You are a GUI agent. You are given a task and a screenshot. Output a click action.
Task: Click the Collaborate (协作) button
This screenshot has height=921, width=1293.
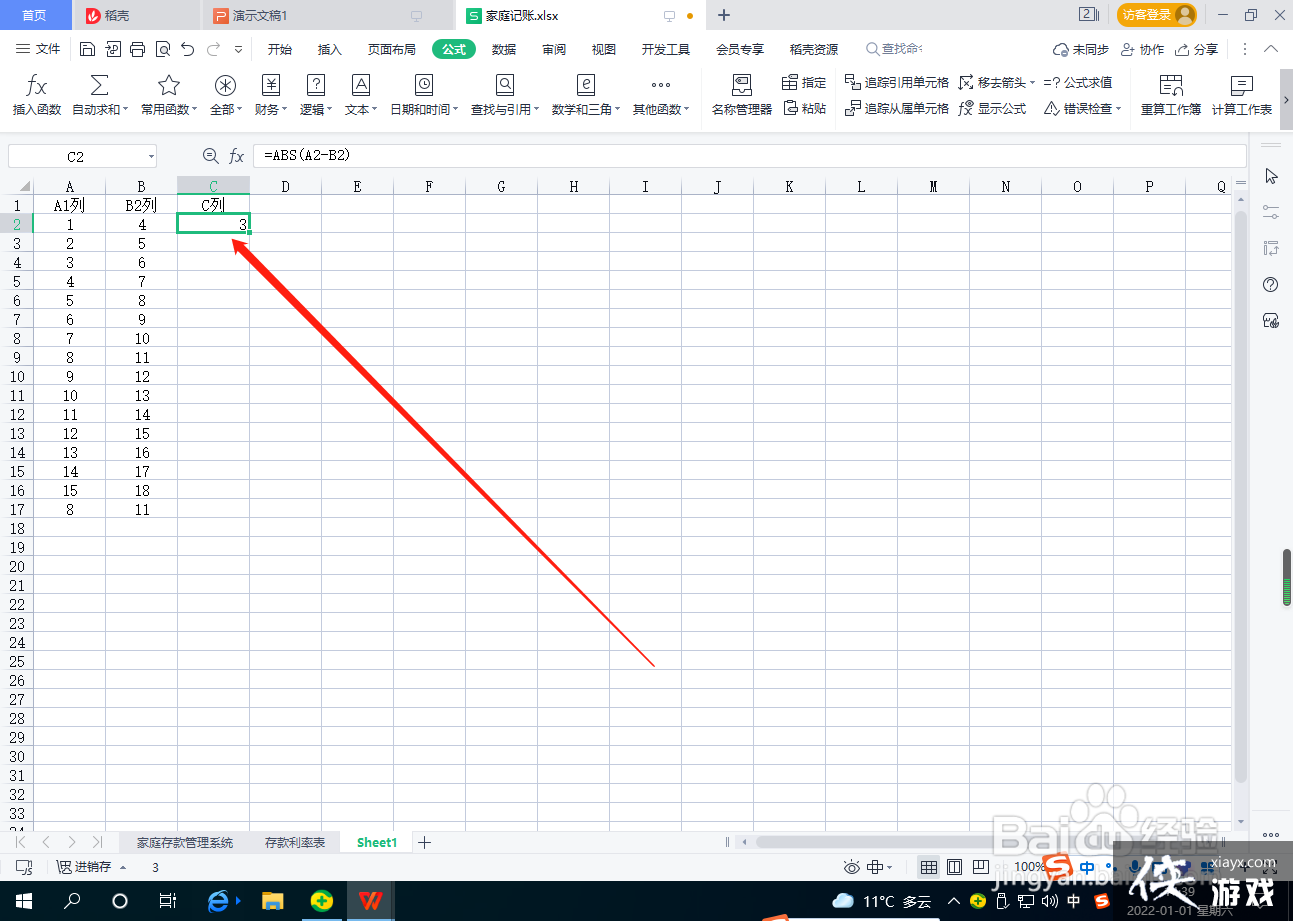[x=1143, y=49]
